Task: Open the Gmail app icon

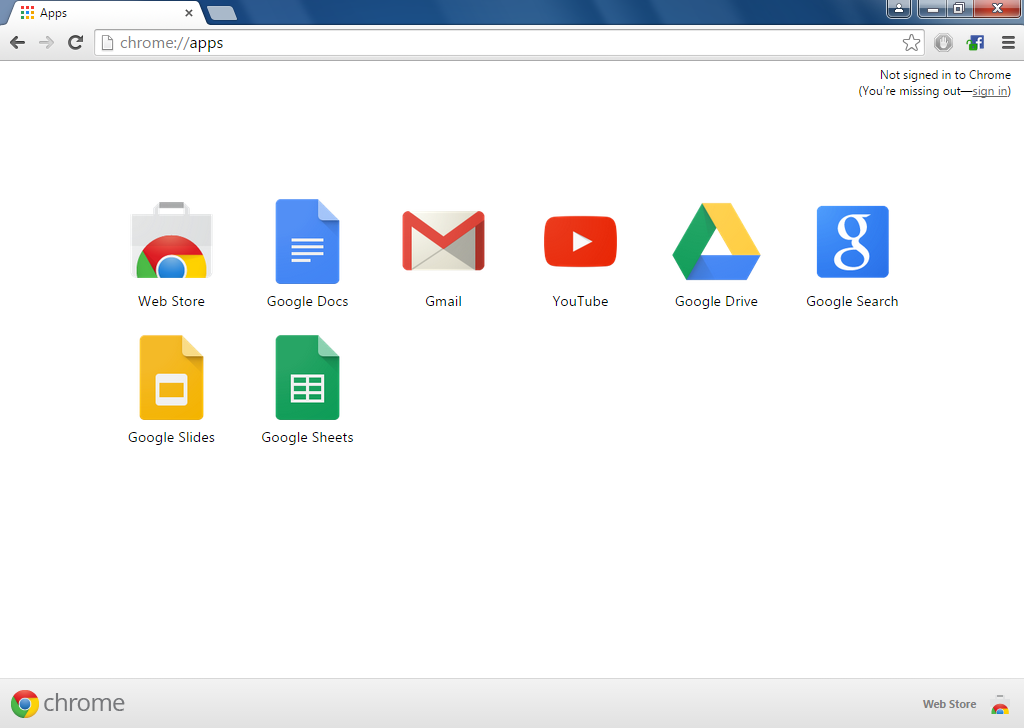Action: point(443,240)
